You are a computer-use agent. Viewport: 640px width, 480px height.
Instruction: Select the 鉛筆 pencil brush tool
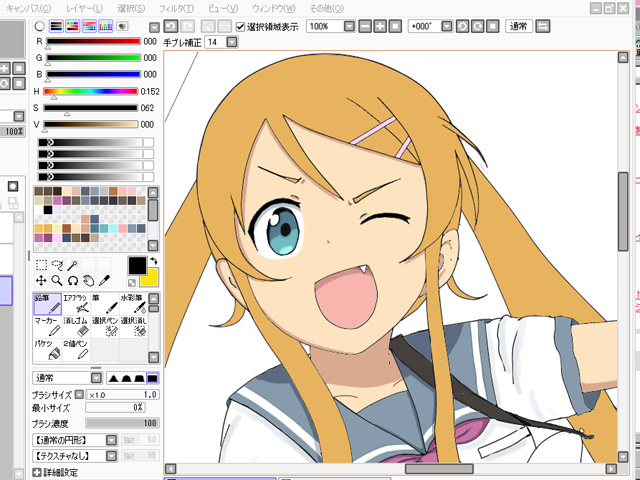click(x=47, y=304)
